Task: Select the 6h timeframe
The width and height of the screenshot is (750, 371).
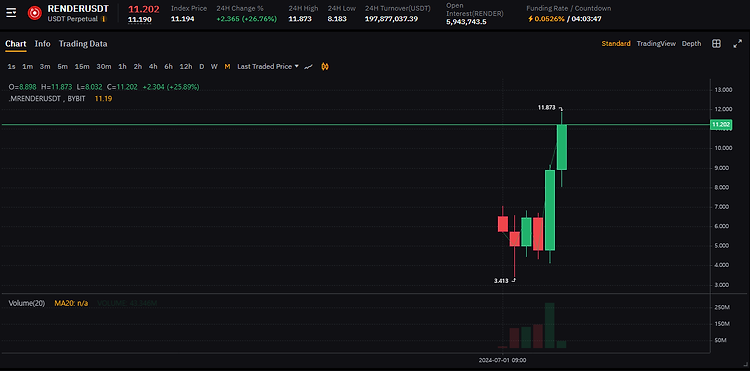Action: pyautogui.click(x=168, y=66)
